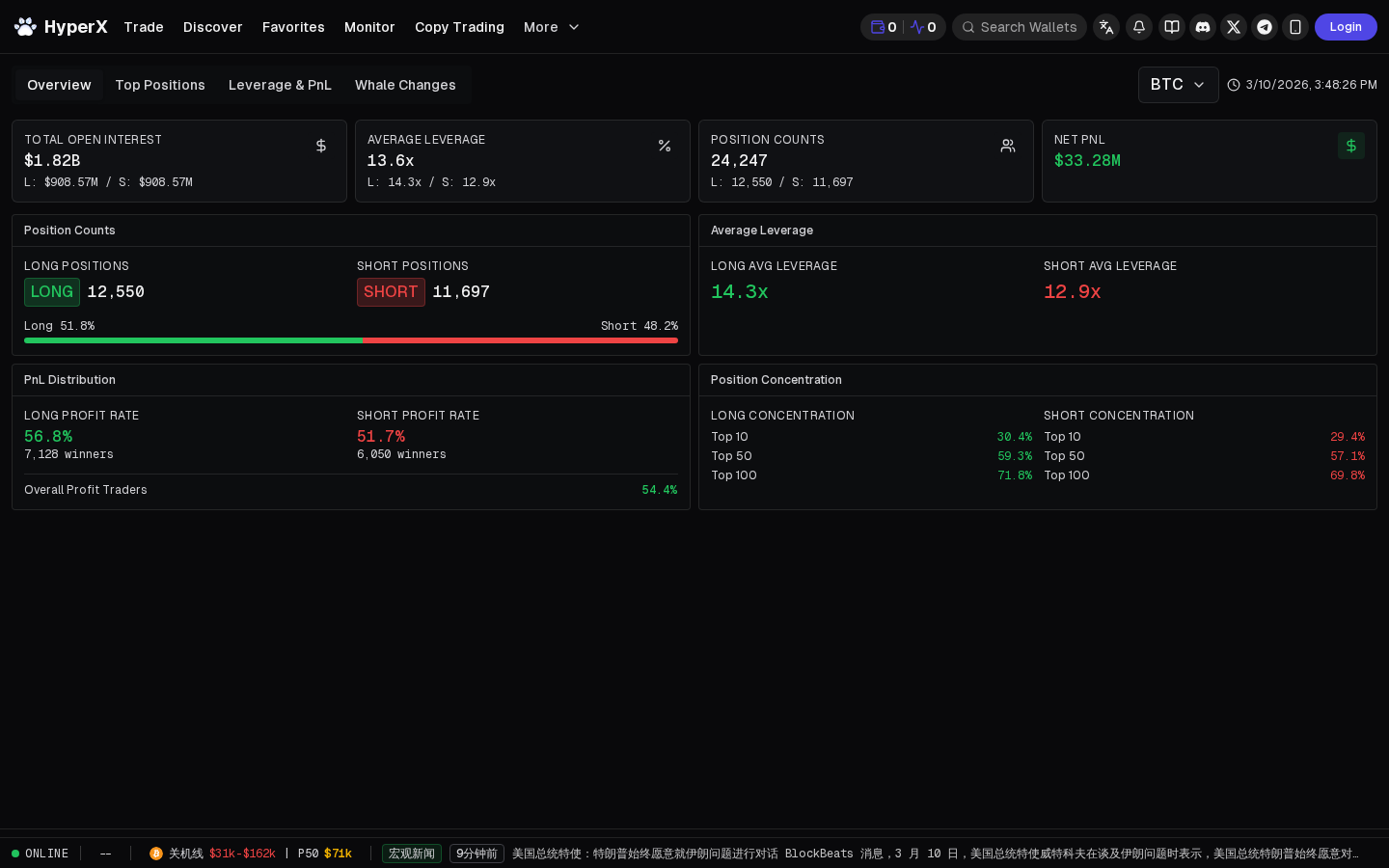The height and width of the screenshot is (868, 1389).
Task: Open the notifications bell
Action: pyautogui.click(x=1139, y=27)
